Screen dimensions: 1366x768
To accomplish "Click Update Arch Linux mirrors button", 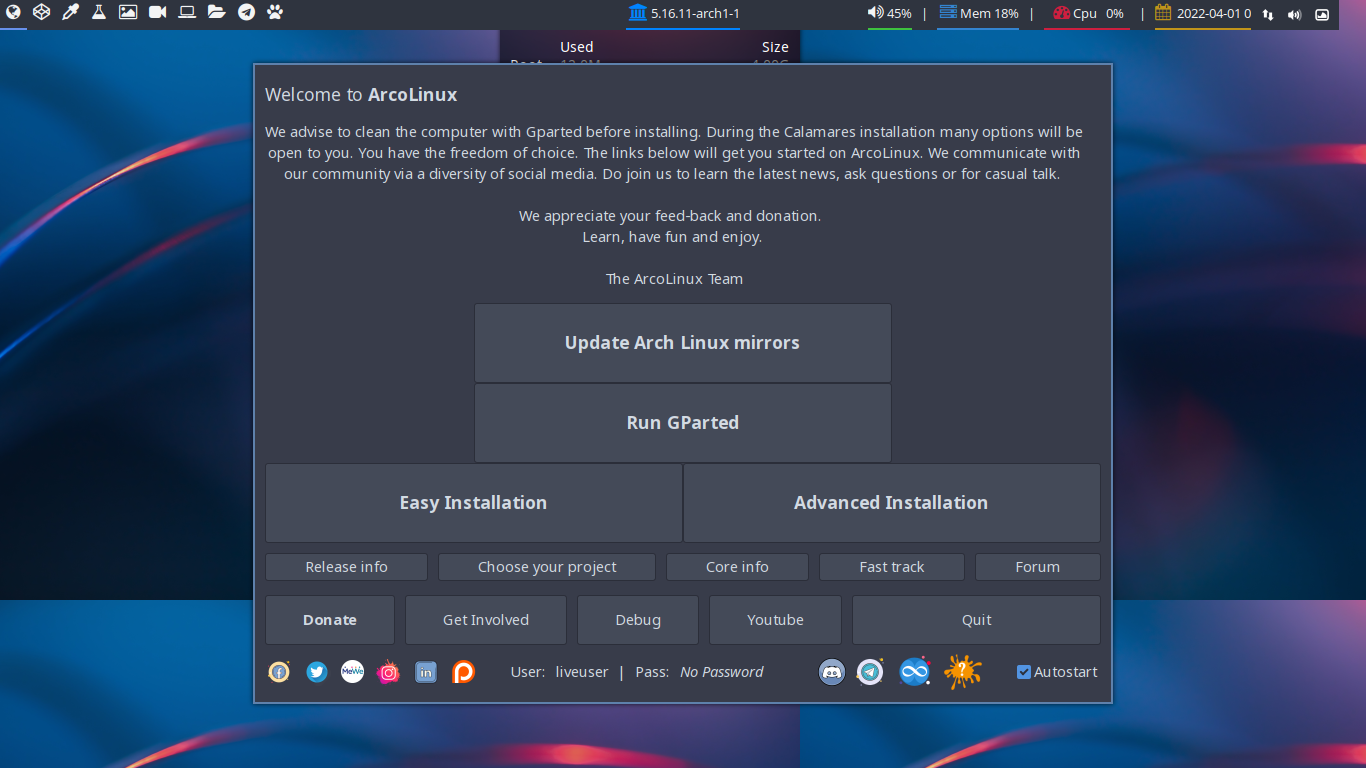I will point(682,343).
